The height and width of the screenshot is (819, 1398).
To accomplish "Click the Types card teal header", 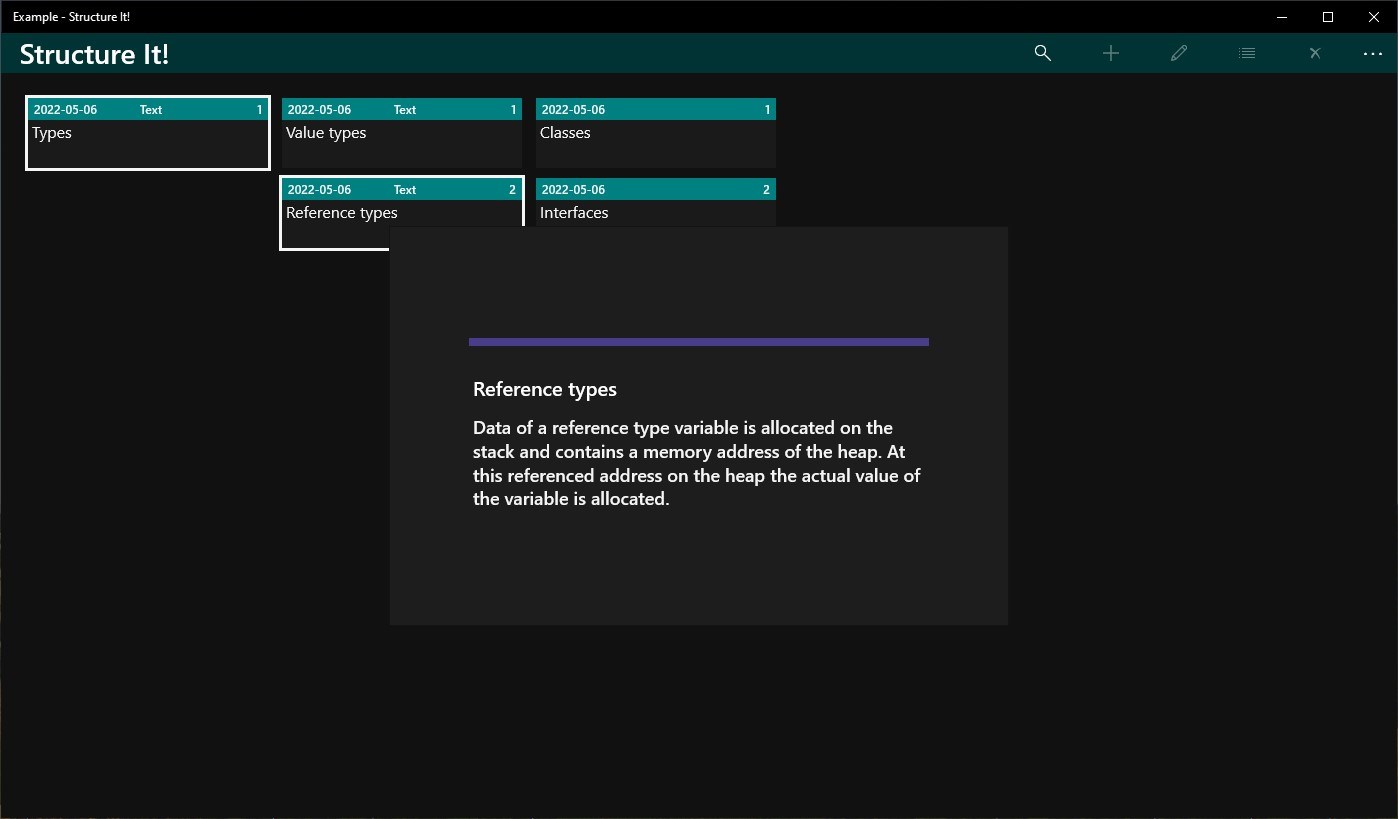I will pyautogui.click(x=148, y=110).
